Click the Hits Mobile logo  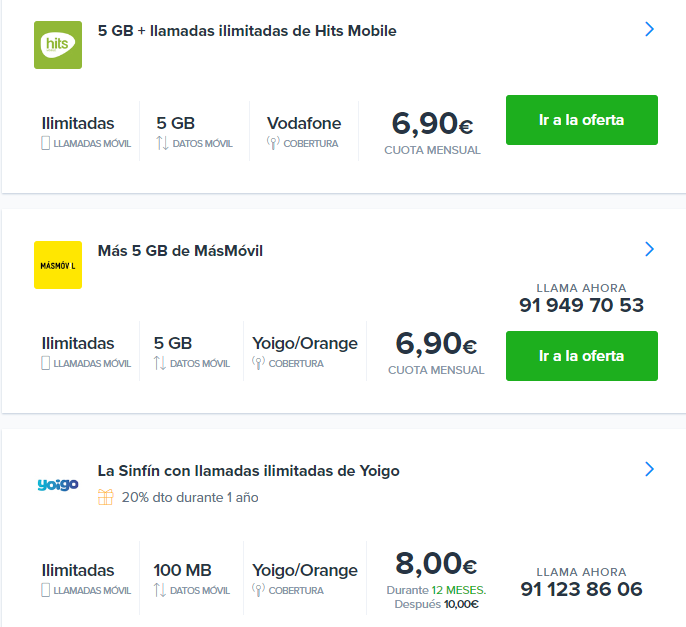click(x=58, y=45)
